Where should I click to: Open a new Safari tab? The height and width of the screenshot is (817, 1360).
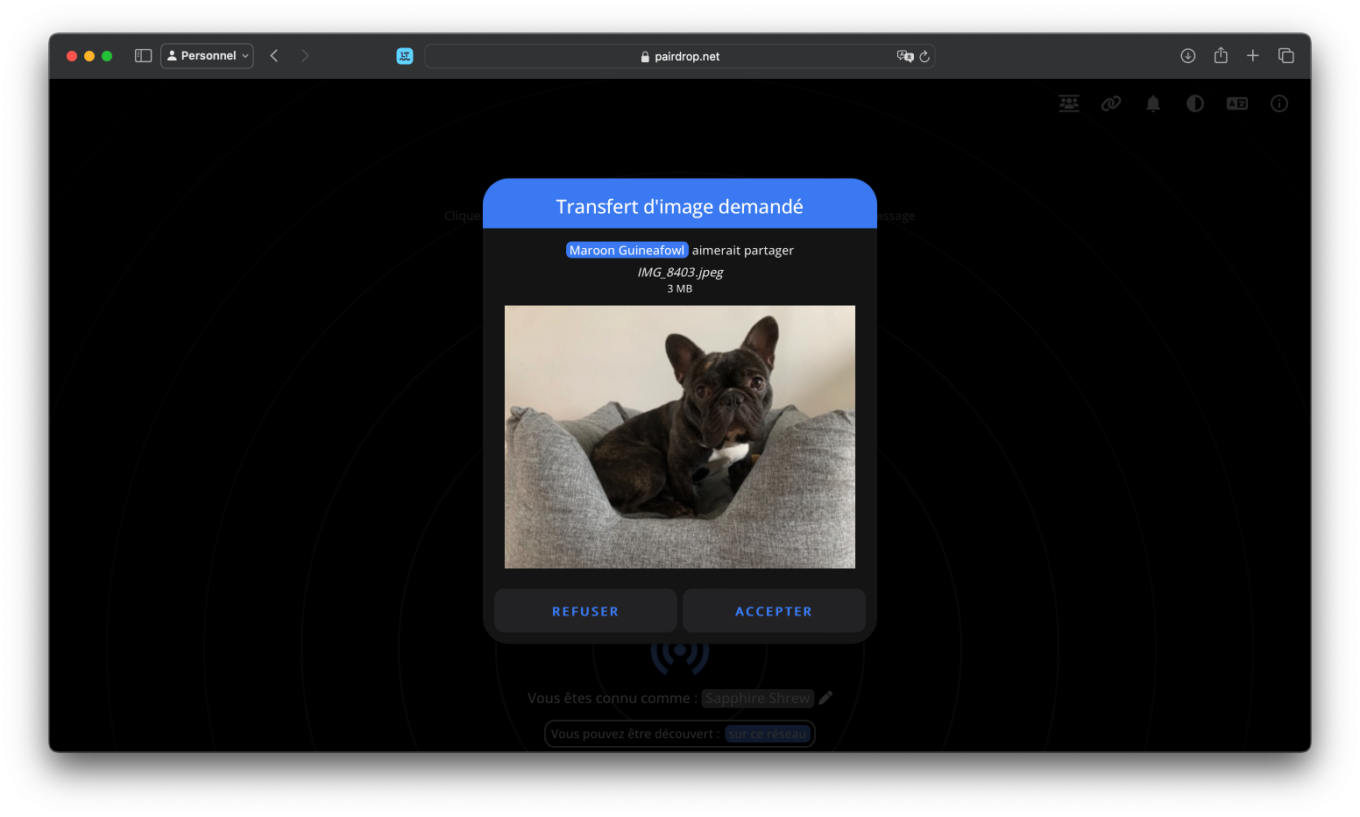(1253, 56)
